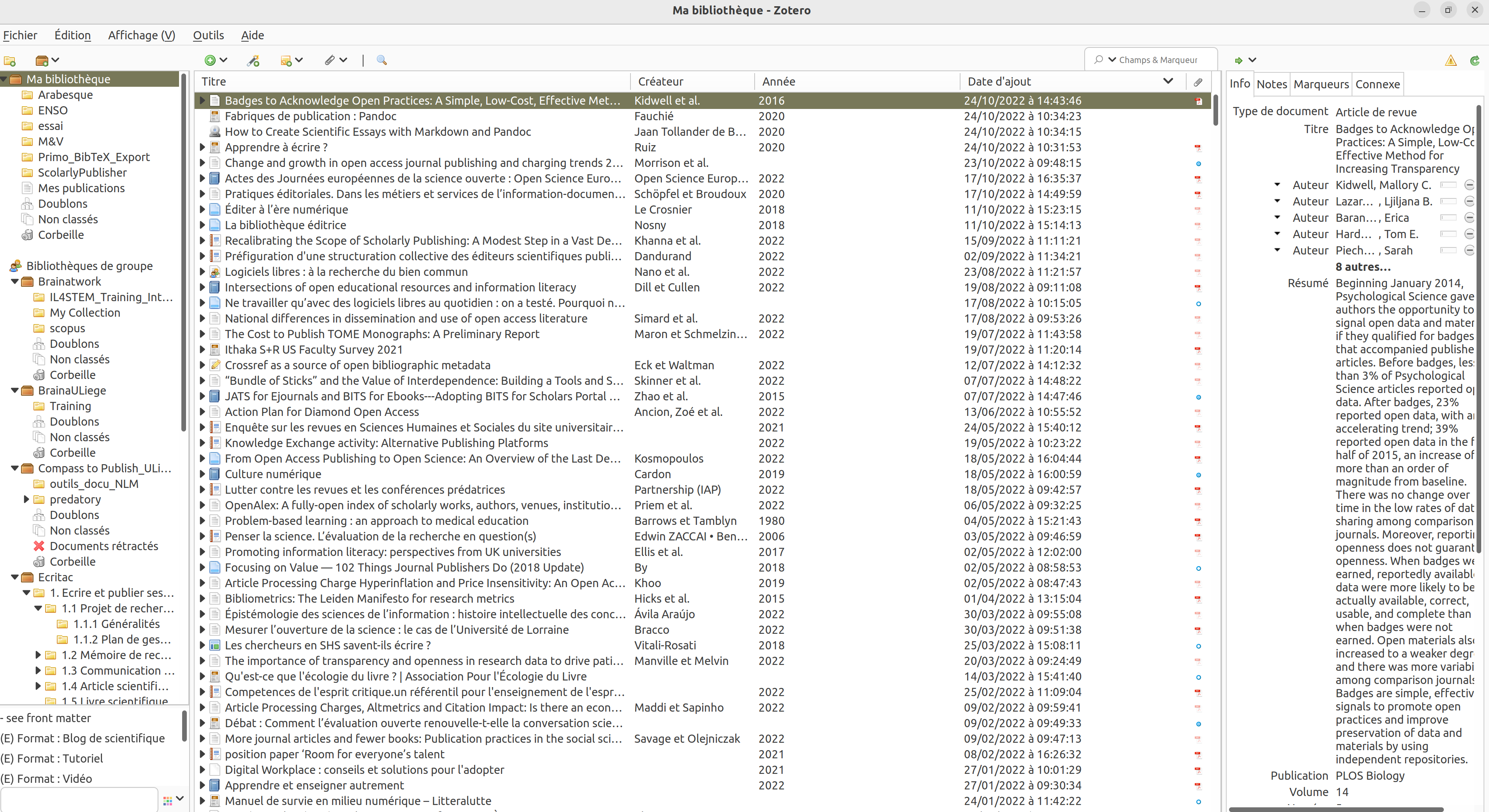Open creator type dropdown for Kidwell, Mallory C.
The image size is (1489, 812).
1277,185
